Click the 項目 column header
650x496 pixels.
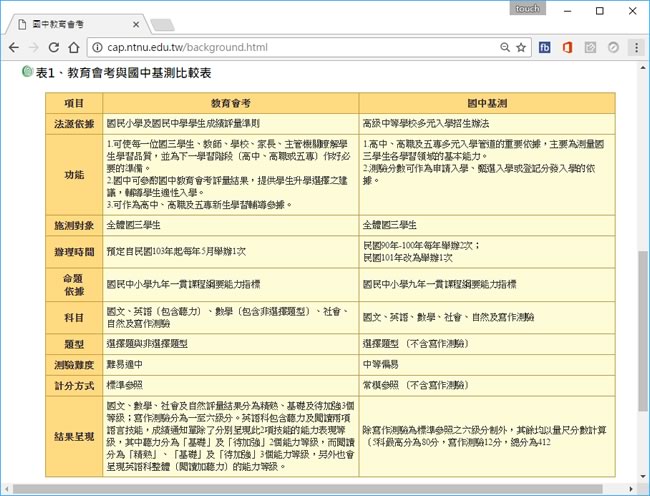pyautogui.click(x=74, y=103)
